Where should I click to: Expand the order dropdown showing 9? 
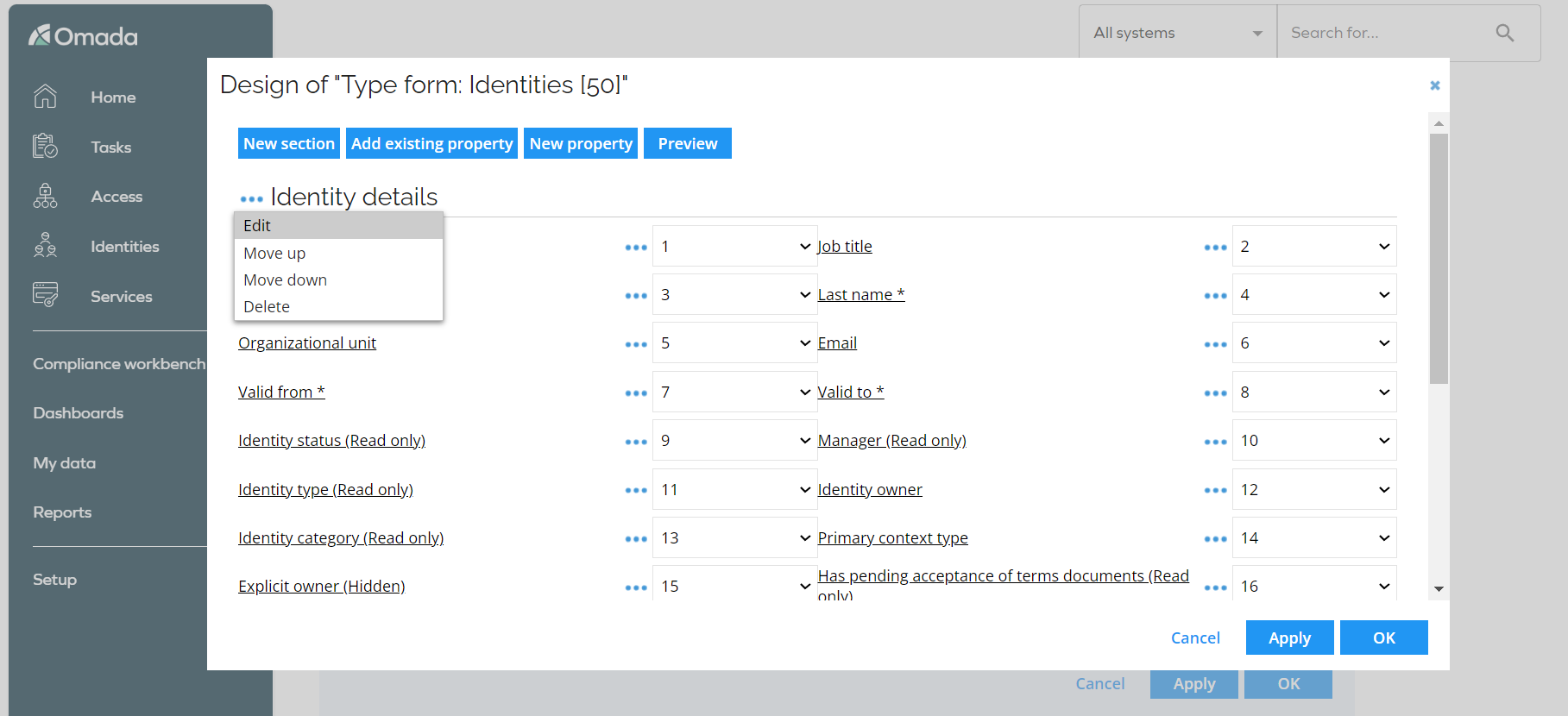734,441
